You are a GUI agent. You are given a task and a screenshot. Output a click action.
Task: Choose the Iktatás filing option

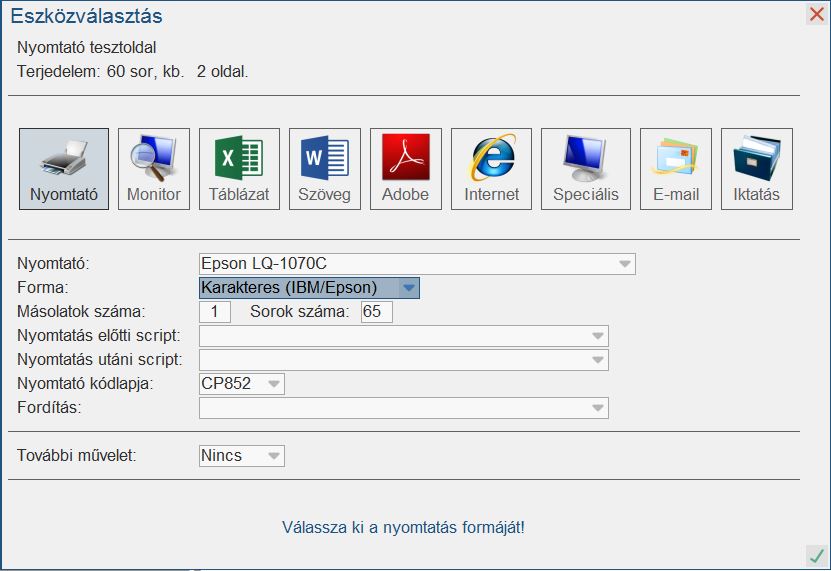[757, 169]
